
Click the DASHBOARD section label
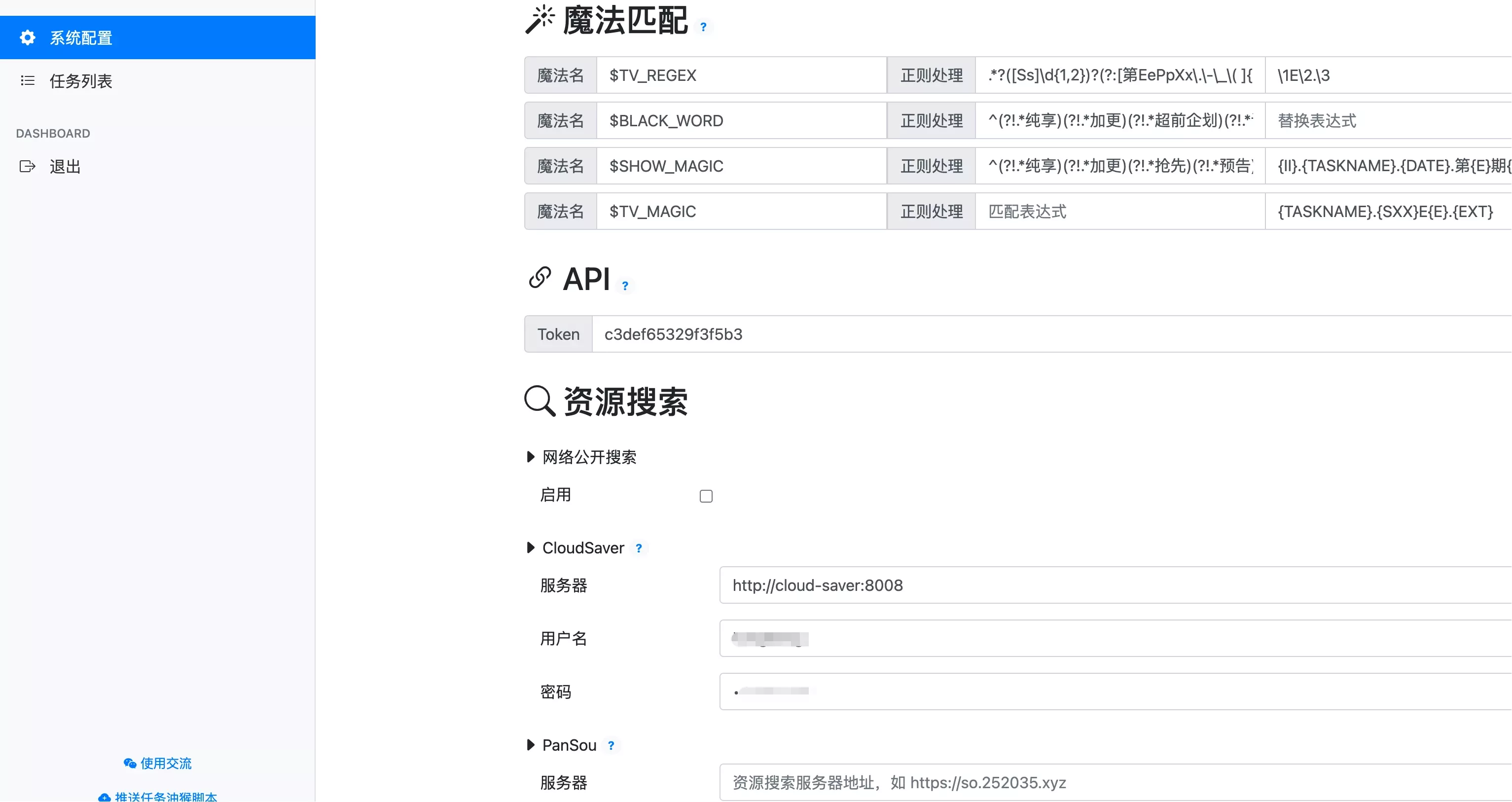[x=53, y=133]
